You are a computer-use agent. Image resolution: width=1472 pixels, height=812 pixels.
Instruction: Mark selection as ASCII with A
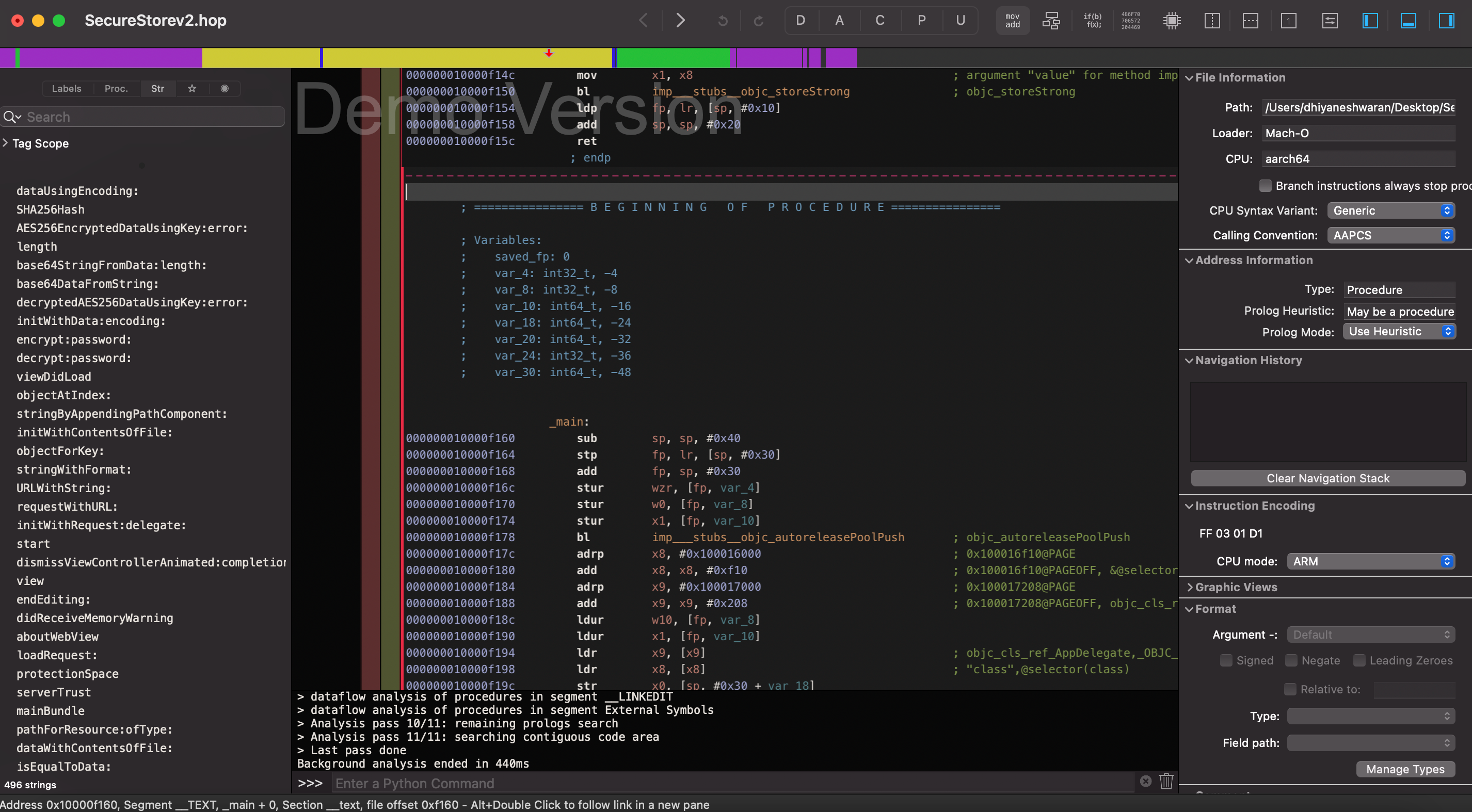pyautogui.click(x=839, y=21)
